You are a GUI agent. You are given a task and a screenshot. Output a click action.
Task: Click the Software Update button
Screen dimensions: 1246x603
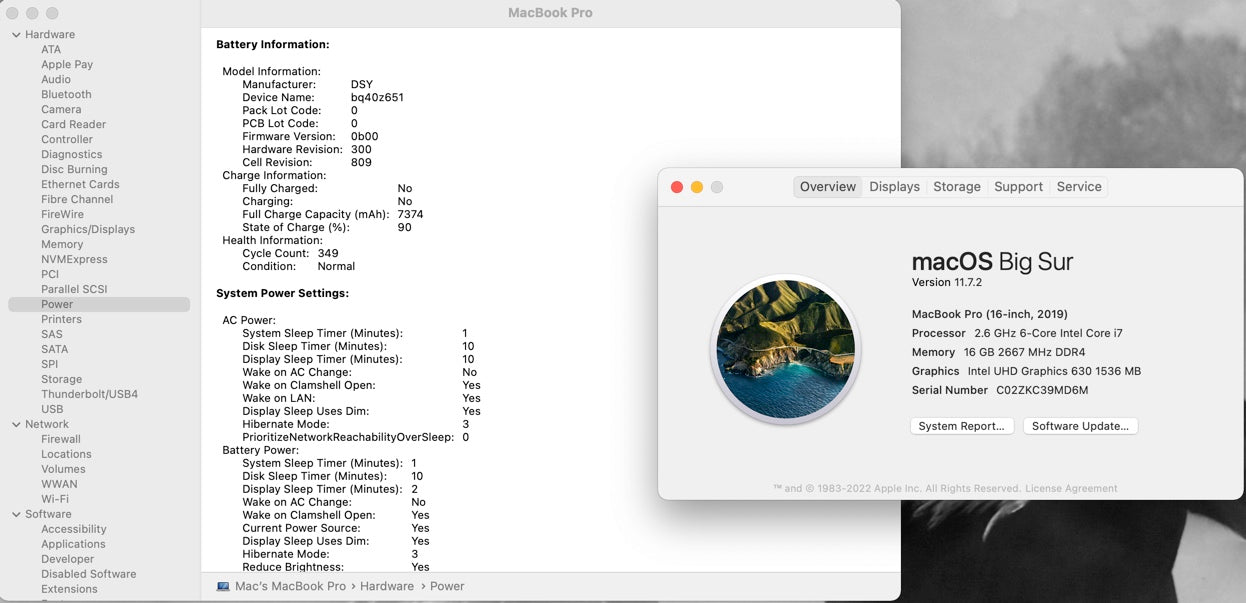click(x=1080, y=426)
